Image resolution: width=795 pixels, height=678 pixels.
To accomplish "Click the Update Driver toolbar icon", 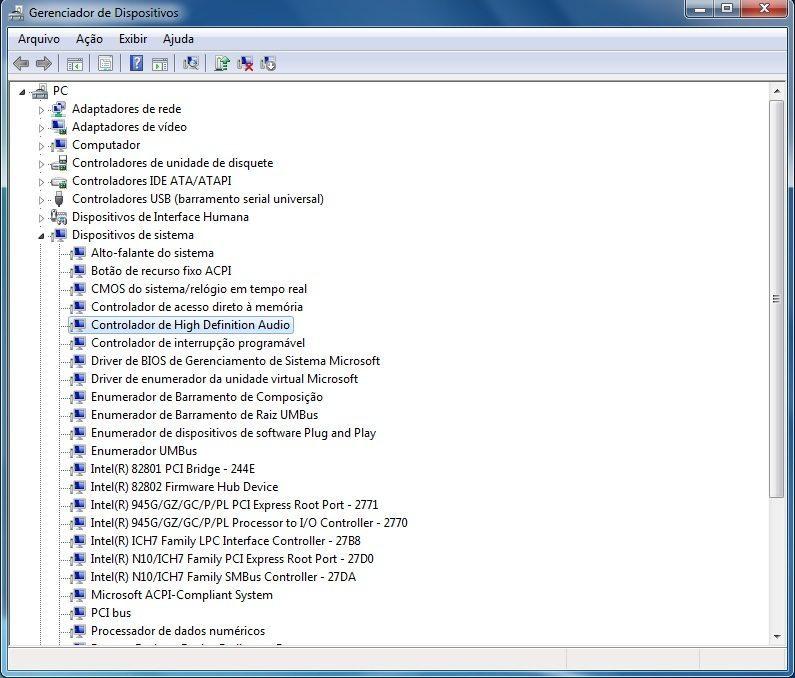I will pyautogui.click(x=222, y=63).
